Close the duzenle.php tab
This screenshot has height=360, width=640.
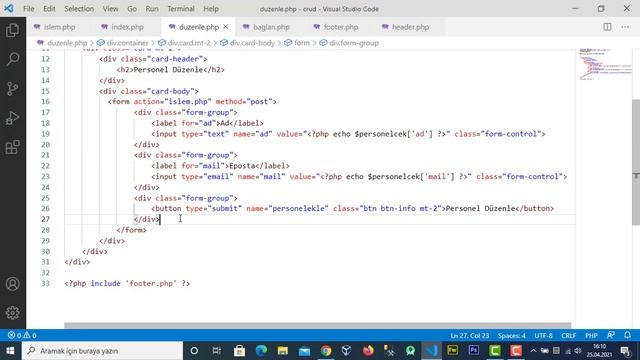pyautogui.click(x=226, y=27)
